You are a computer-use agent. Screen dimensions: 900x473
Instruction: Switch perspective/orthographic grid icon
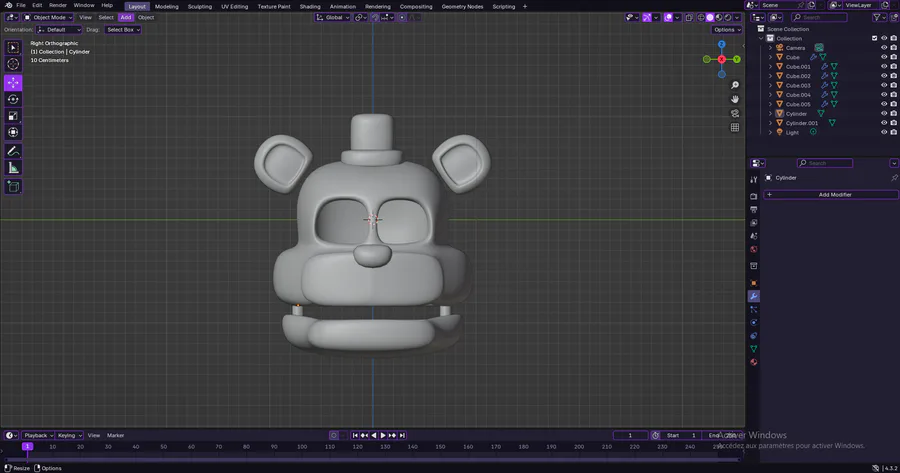(x=735, y=127)
